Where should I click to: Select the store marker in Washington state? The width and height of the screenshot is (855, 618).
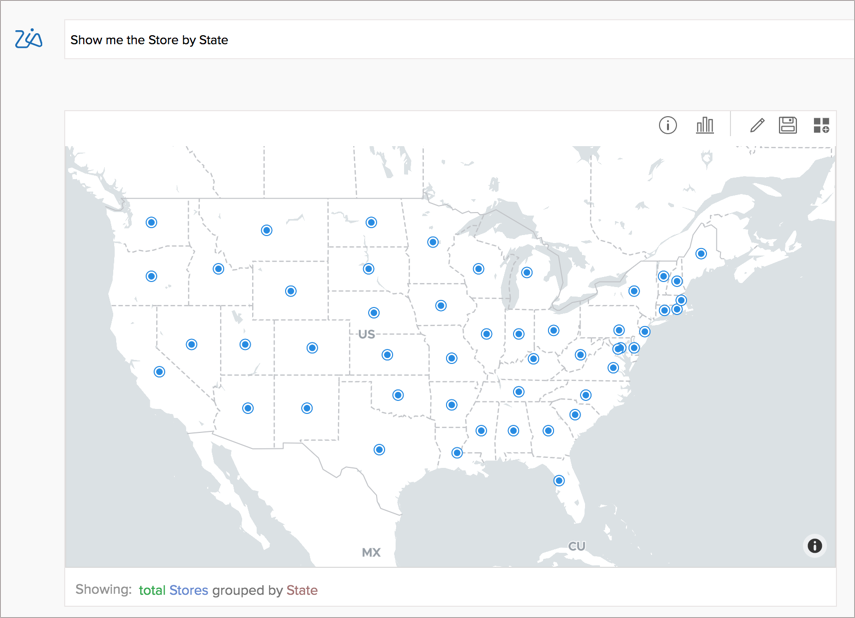[x=152, y=223]
